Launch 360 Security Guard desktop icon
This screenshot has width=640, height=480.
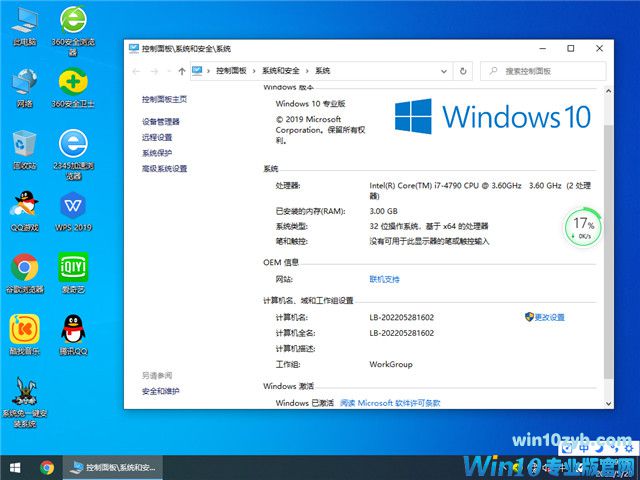pos(73,88)
